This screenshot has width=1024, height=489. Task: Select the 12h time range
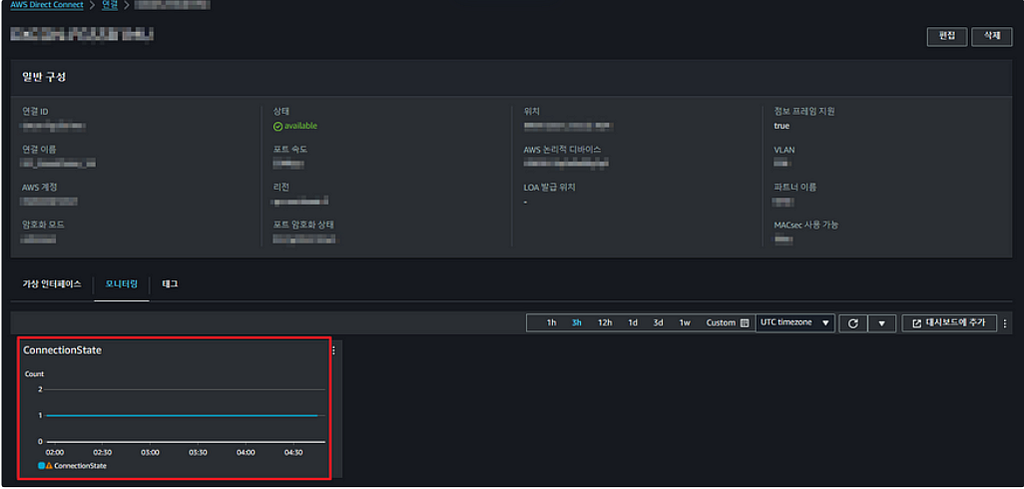tap(605, 323)
